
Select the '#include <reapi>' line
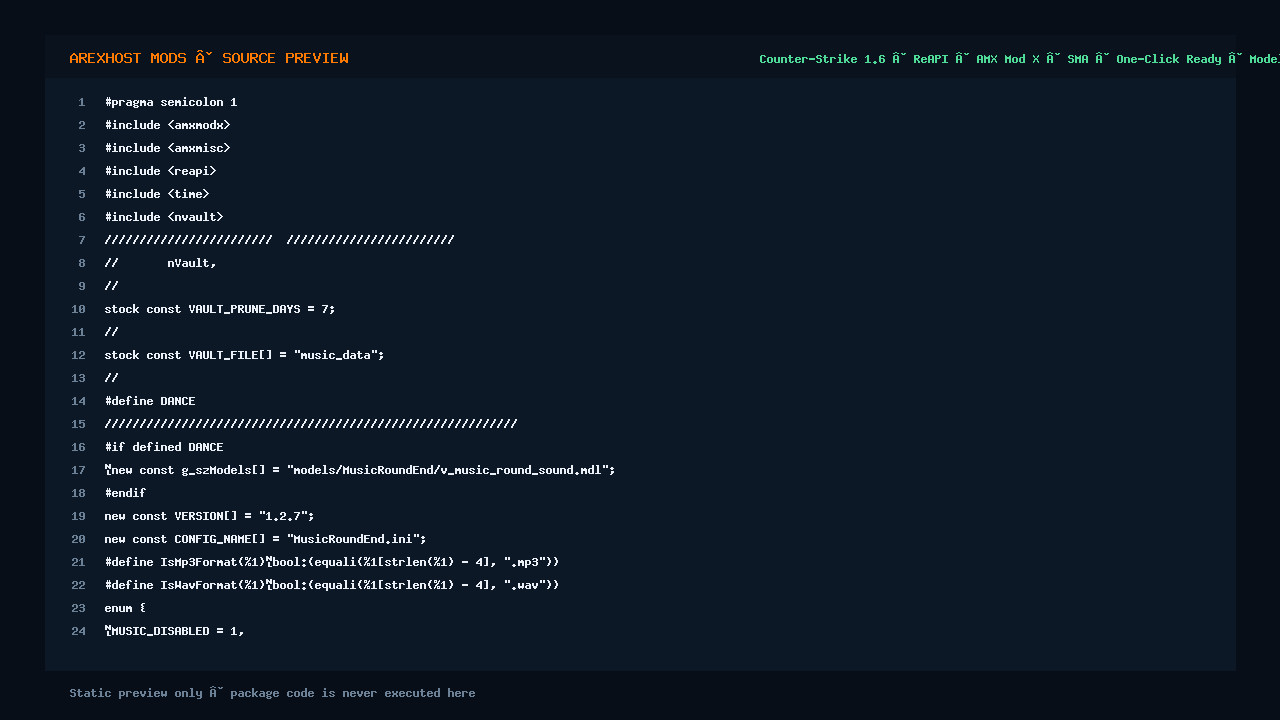tap(160, 171)
